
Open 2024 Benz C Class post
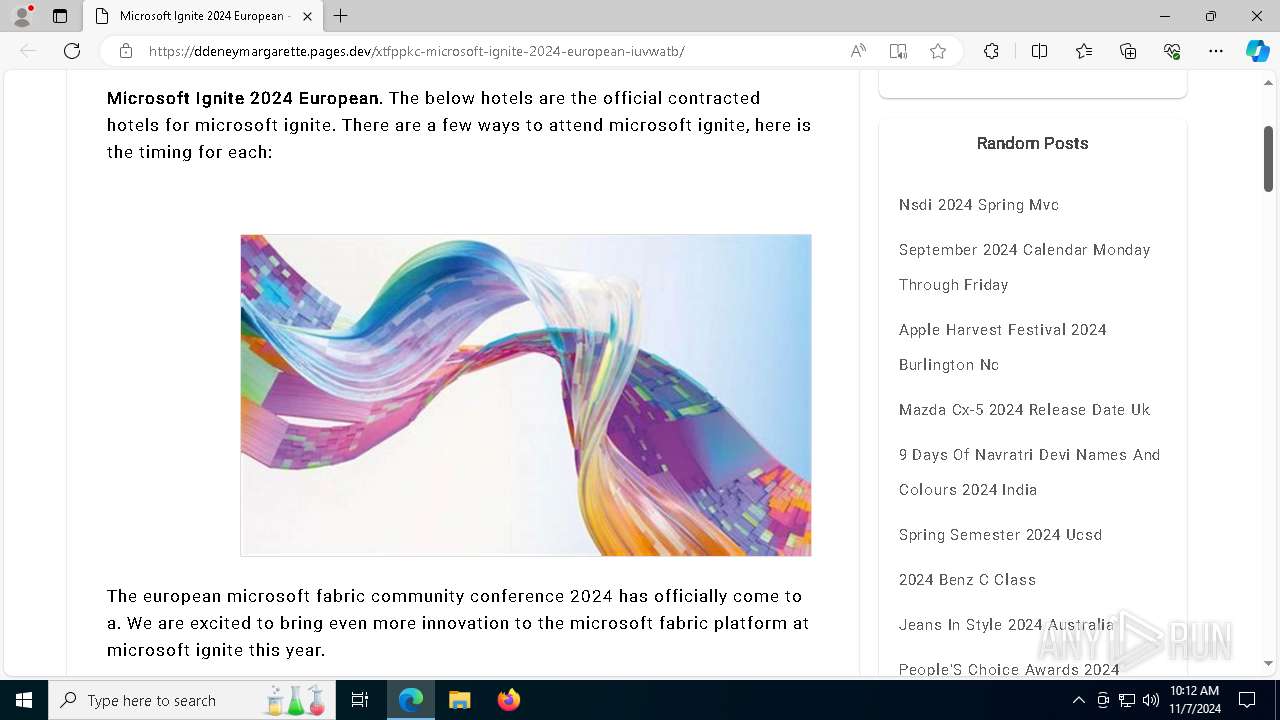coord(967,580)
